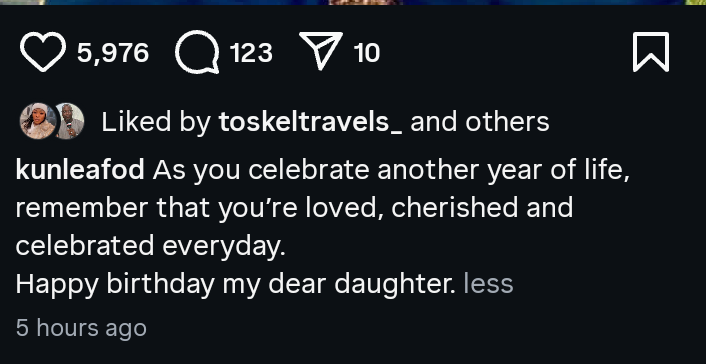706x364 pixels.
Task: Share the post using the paper plane icon
Action: pyautogui.click(x=321, y=50)
